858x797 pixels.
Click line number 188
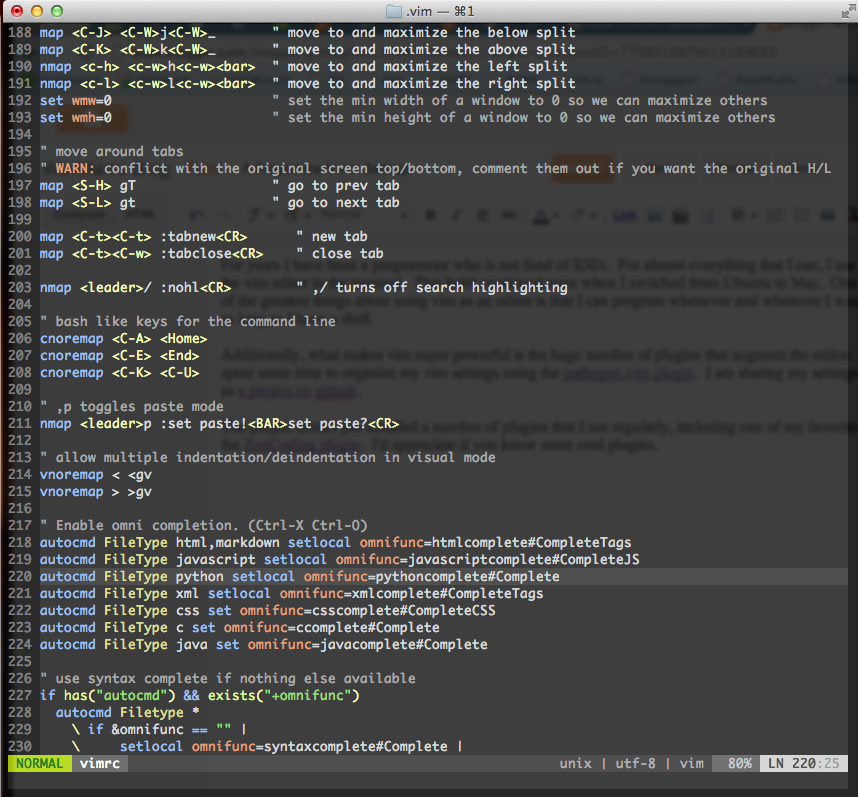(20, 32)
